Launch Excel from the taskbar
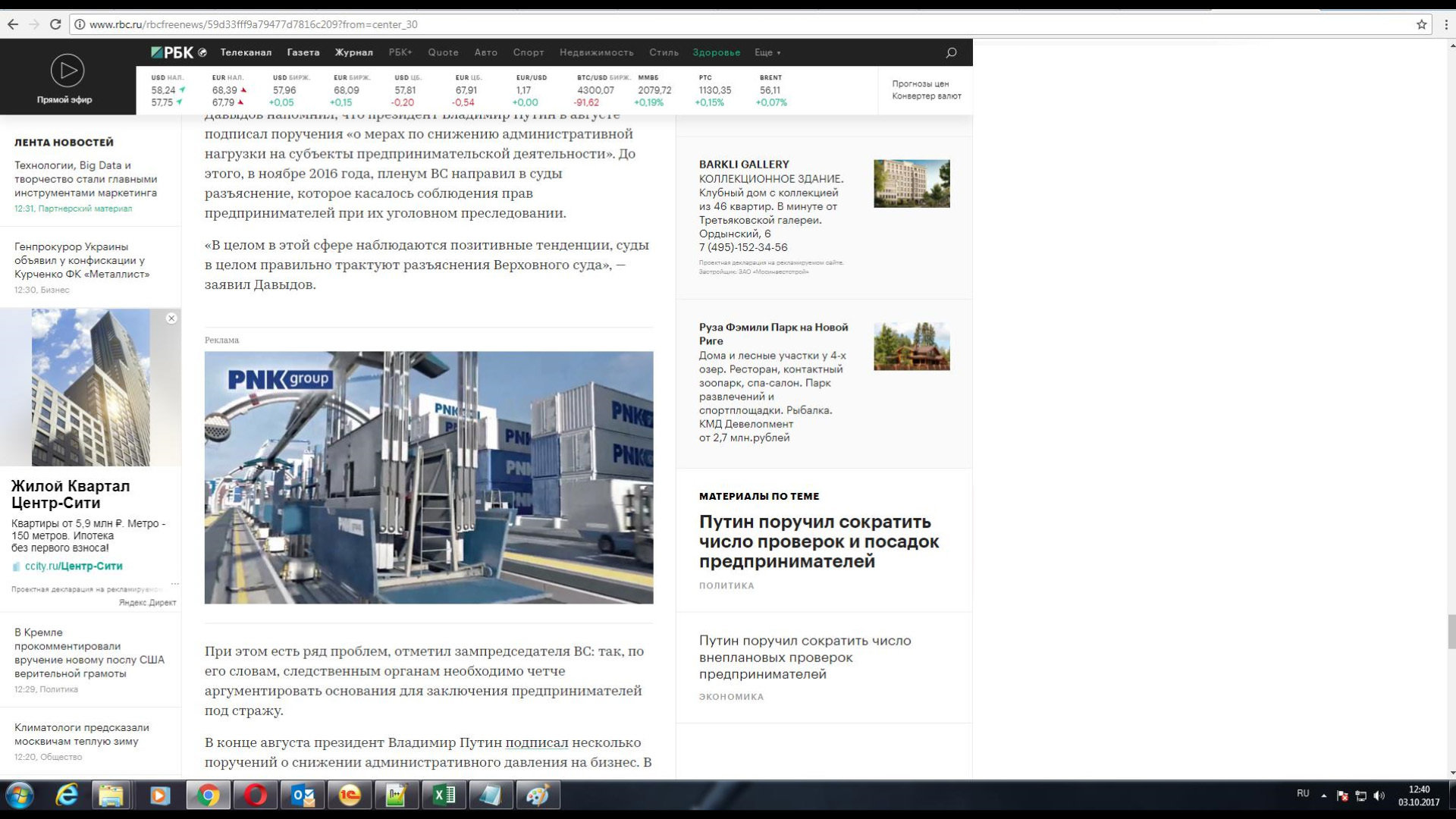 click(x=444, y=795)
